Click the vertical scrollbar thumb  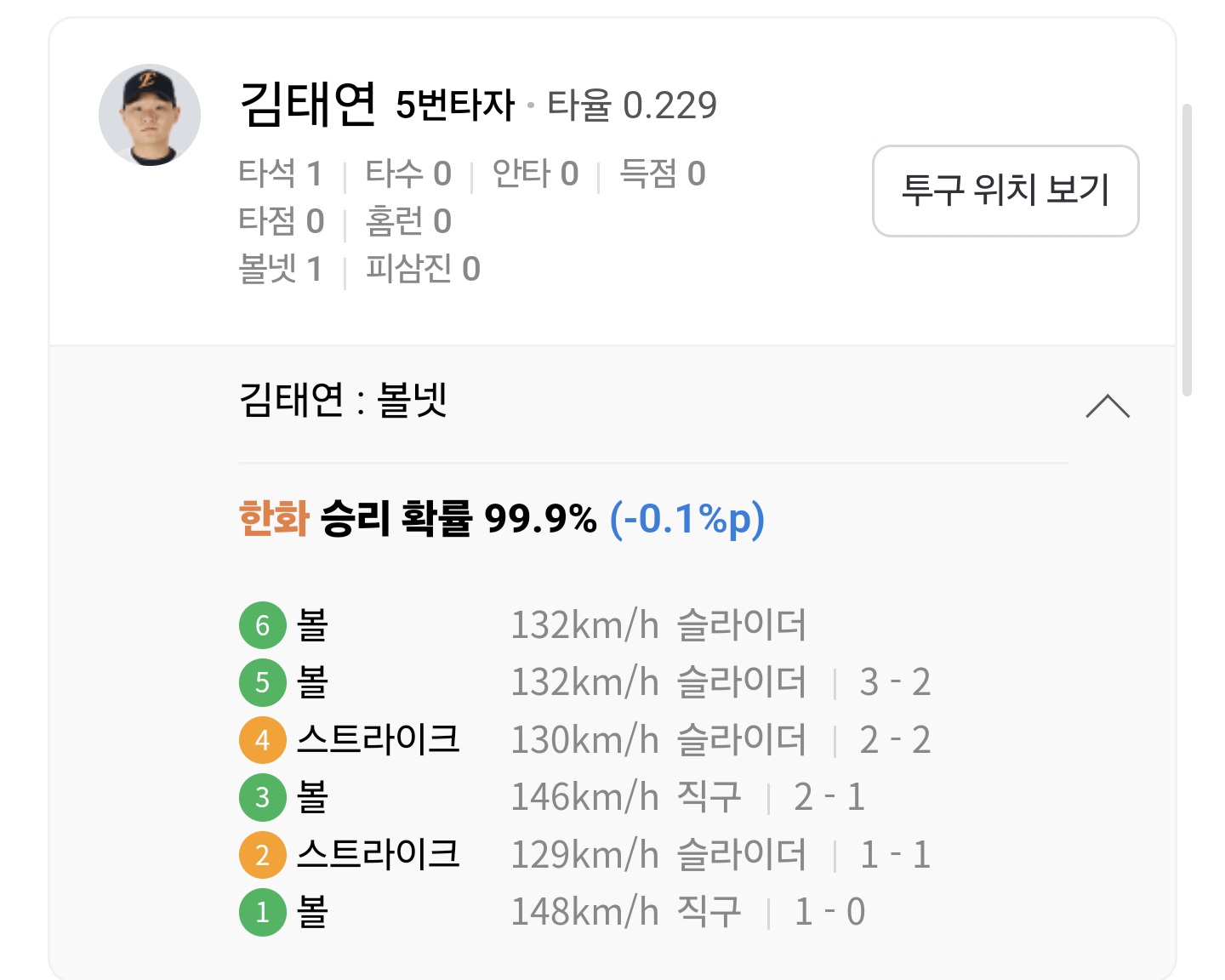pyautogui.click(x=1187, y=250)
